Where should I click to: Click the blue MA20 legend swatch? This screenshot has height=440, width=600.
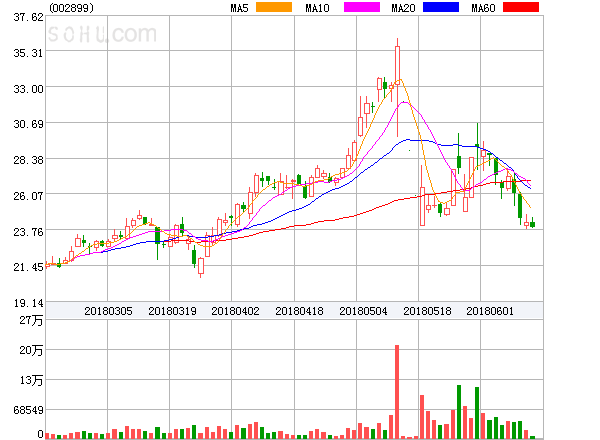coord(441,7)
